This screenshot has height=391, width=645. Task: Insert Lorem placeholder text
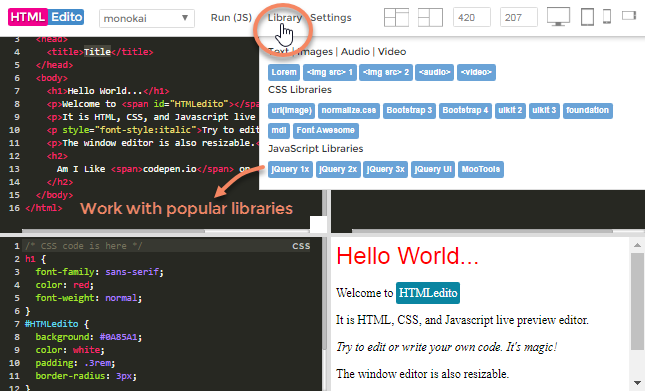[284, 72]
